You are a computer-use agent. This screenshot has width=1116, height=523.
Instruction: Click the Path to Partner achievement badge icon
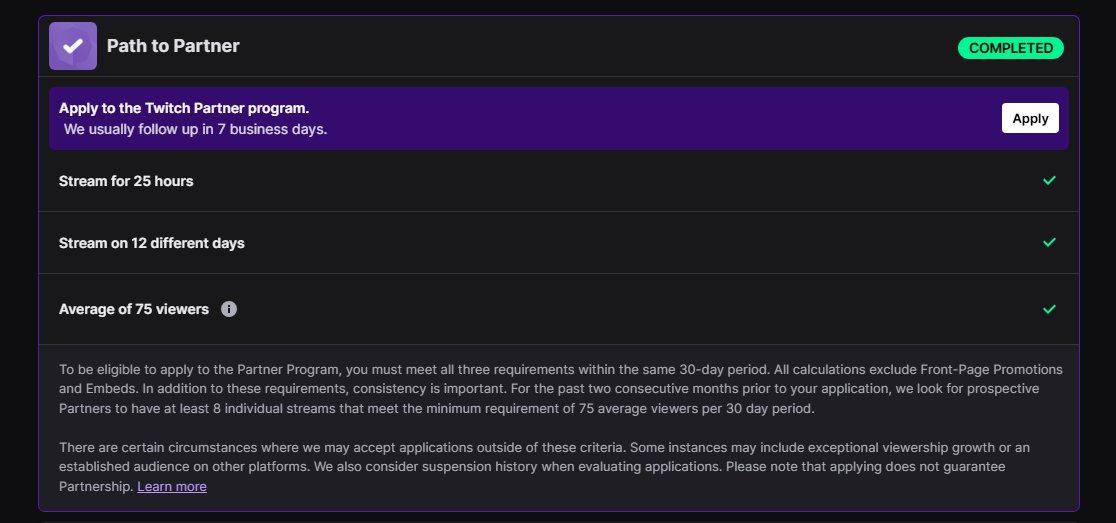pyautogui.click(x=73, y=46)
